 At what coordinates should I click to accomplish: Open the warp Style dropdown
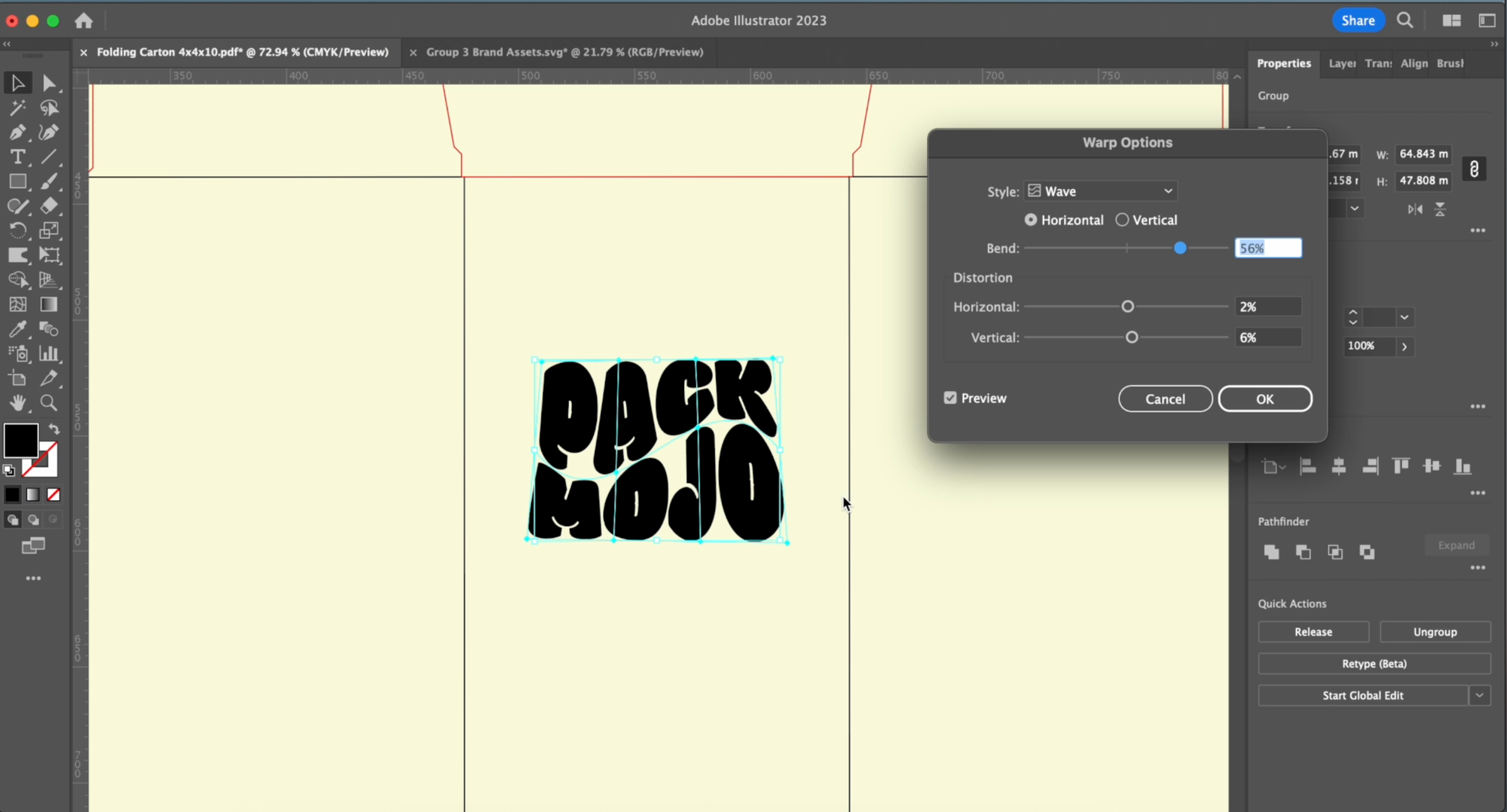coord(1100,191)
